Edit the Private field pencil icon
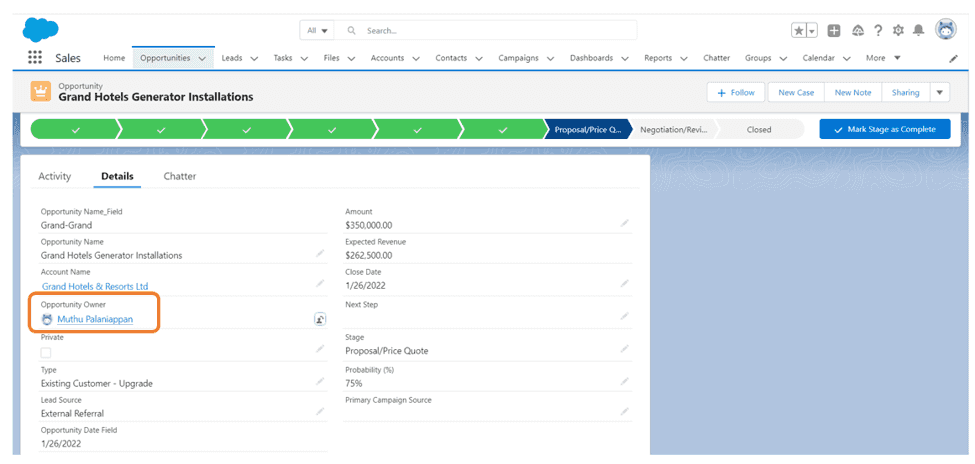Viewport: 975px width, 464px height. 320,348
